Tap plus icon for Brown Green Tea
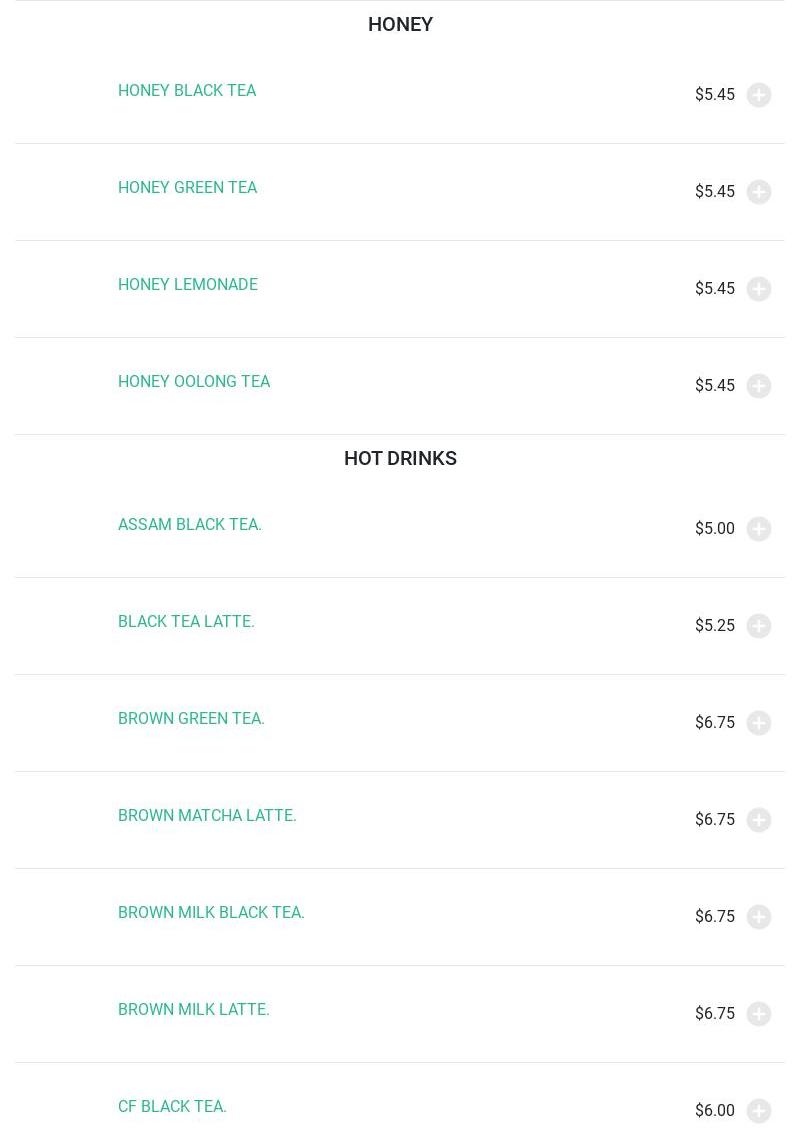Image resolution: width=800 pixels, height=1141 pixels. pos(759,723)
